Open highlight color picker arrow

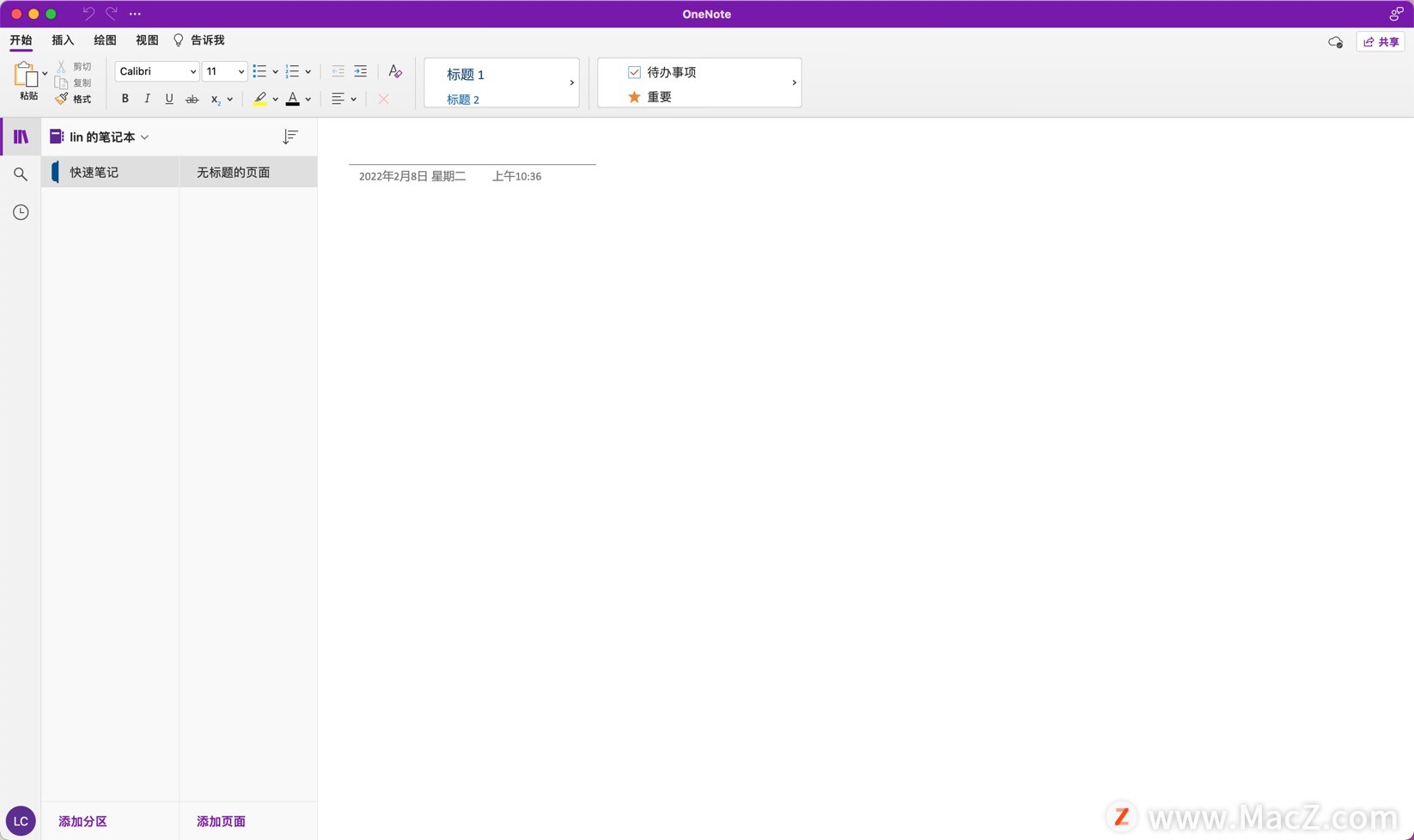(275, 100)
